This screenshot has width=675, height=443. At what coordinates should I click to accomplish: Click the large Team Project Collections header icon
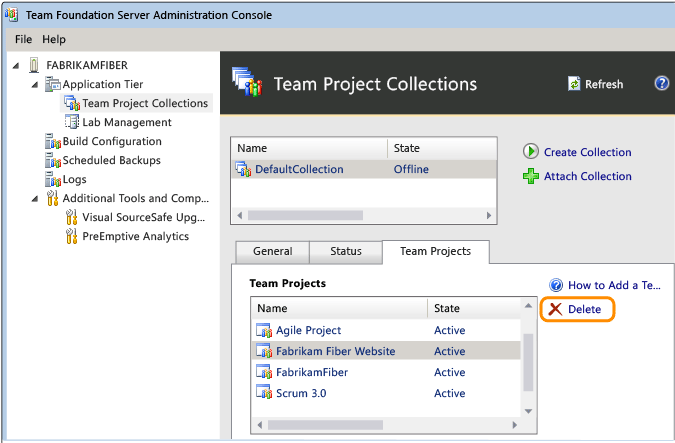247,82
